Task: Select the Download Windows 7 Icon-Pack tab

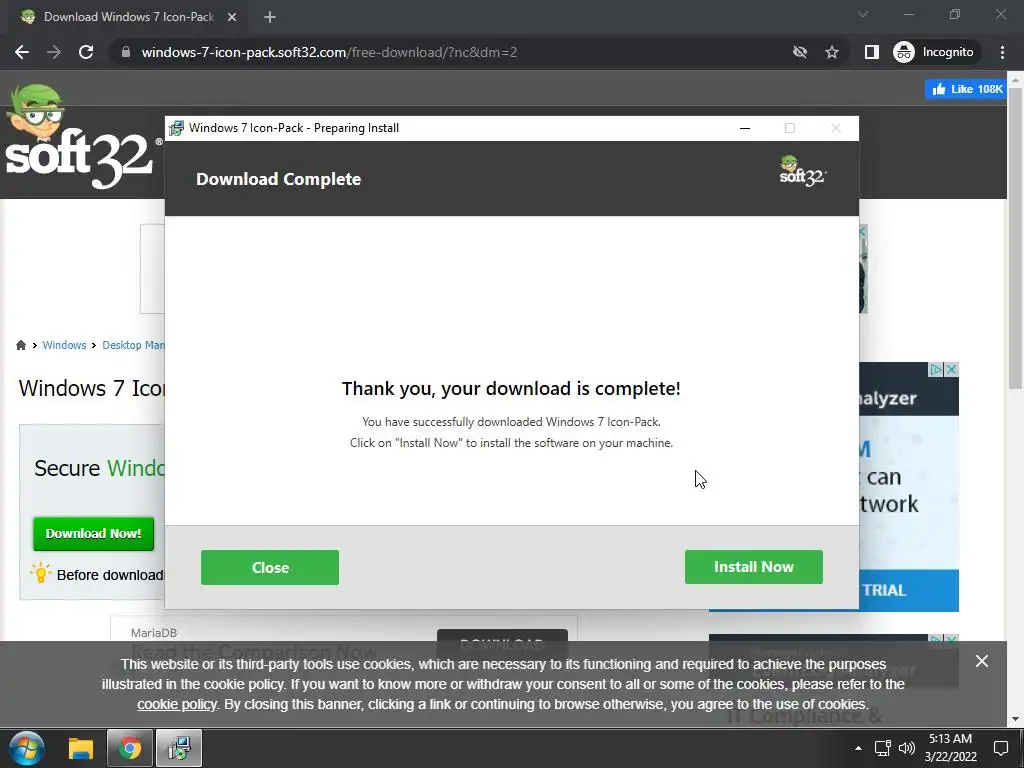Action: pos(129,17)
